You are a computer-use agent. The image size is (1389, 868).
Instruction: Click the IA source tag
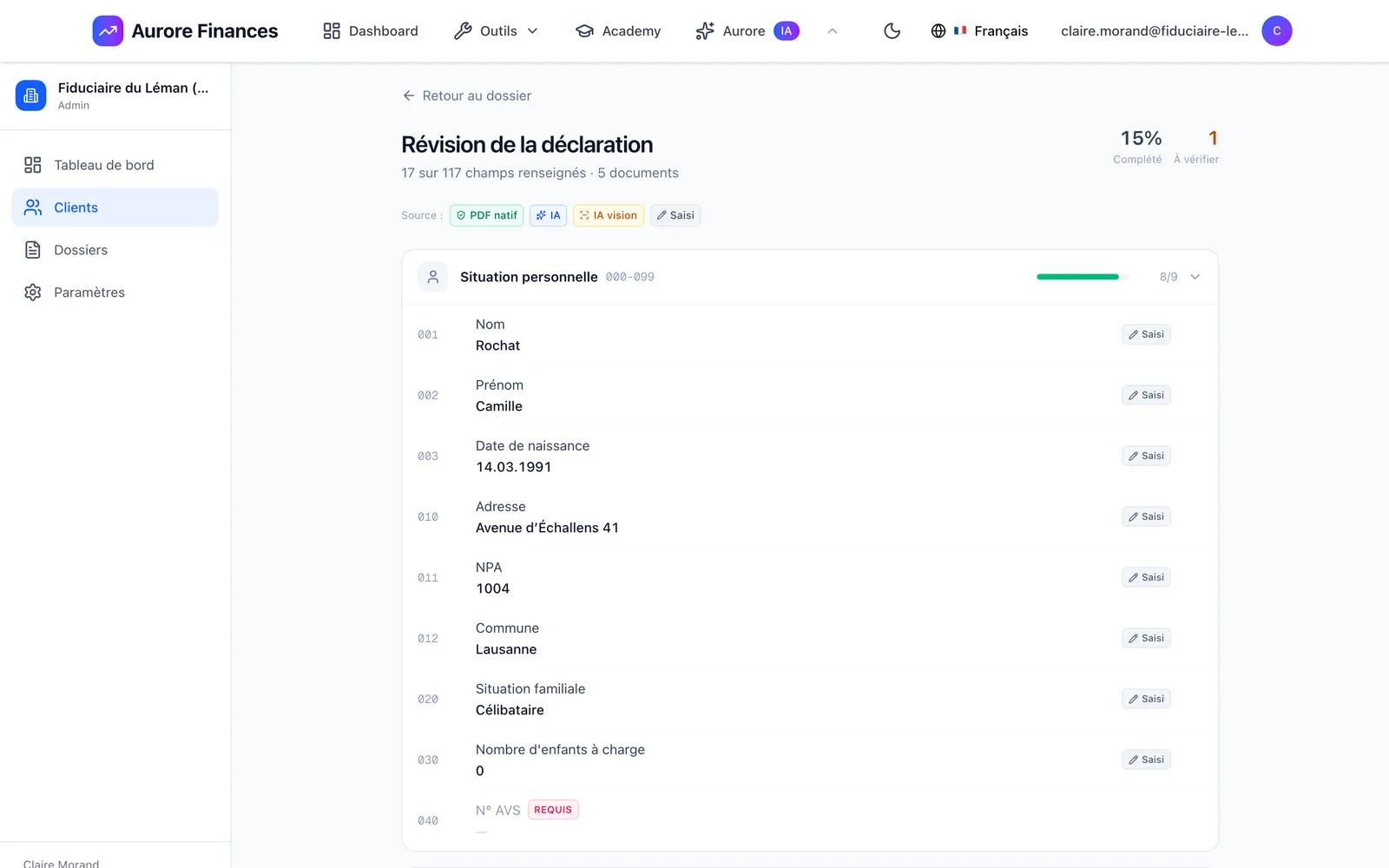tap(548, 215)
